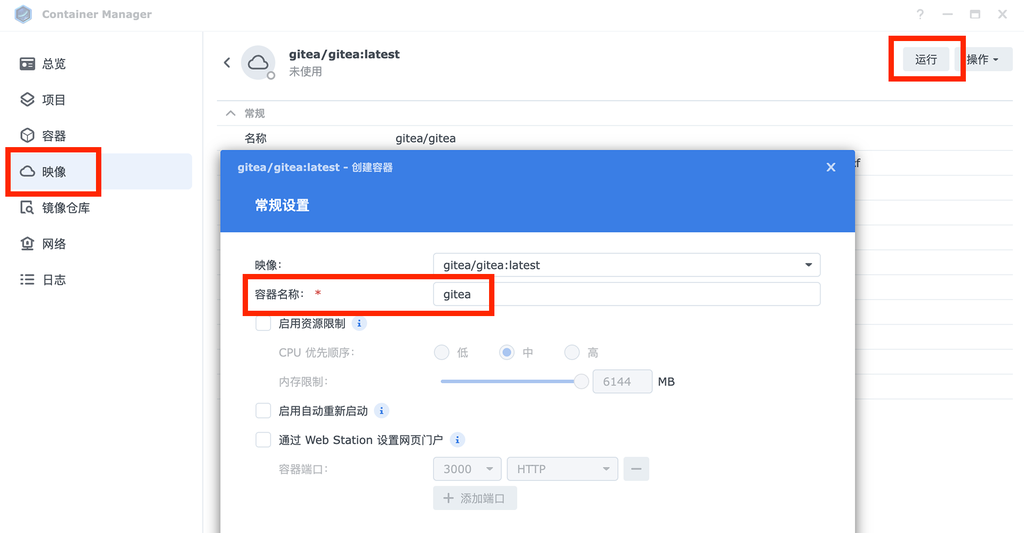Click the back arrow beside gitea/gitea:latest

(x=227, y=63)
